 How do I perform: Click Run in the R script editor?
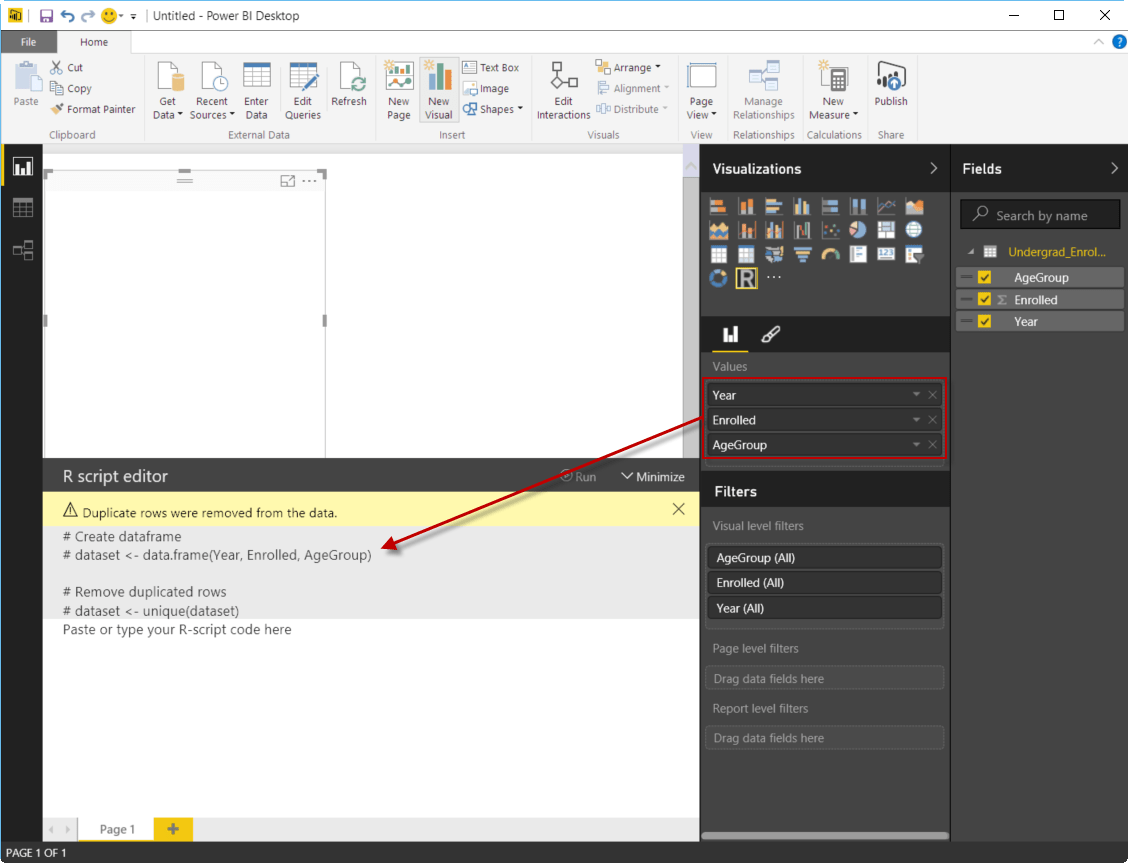578,476
